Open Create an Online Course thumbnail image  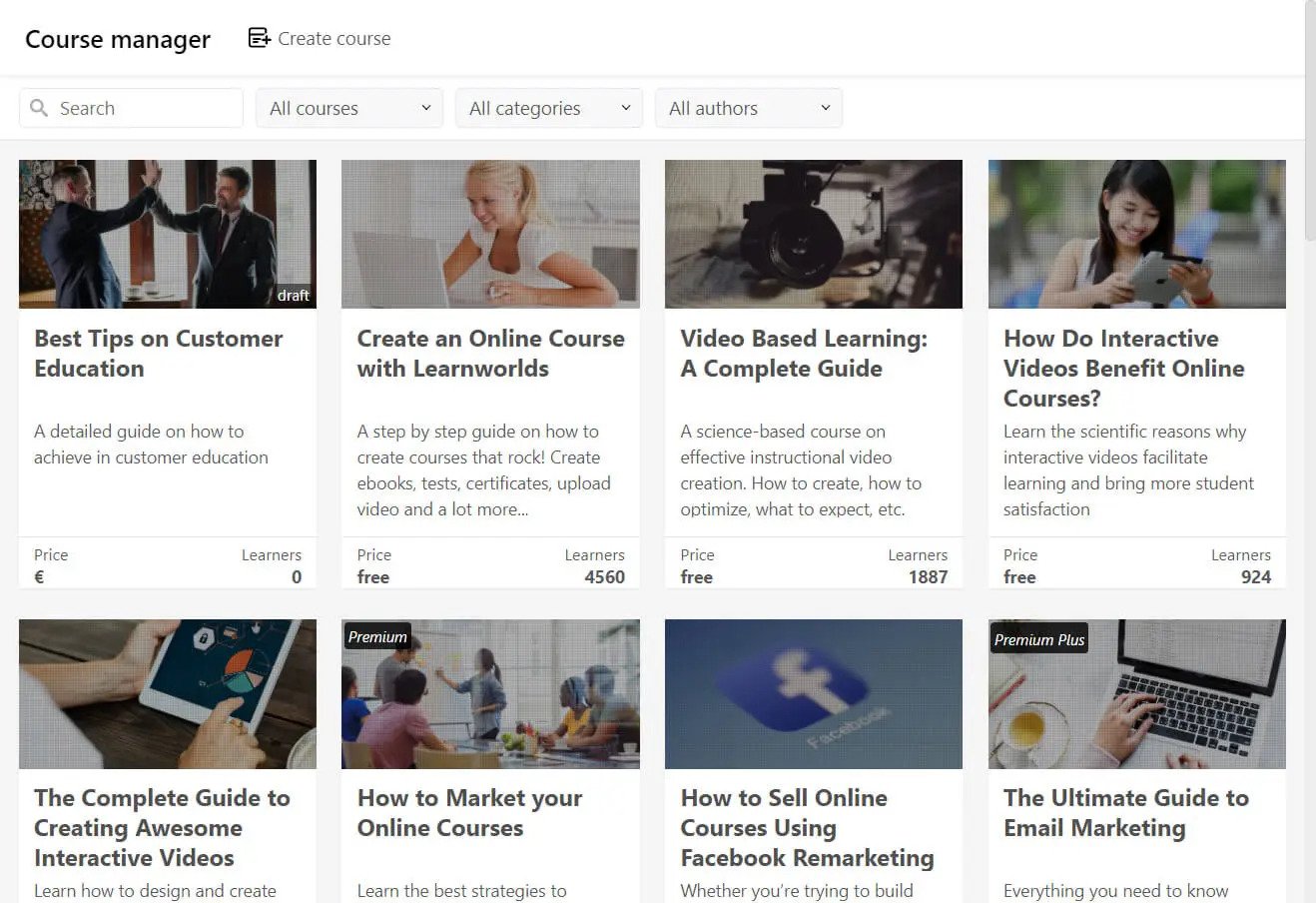point(490,234)
